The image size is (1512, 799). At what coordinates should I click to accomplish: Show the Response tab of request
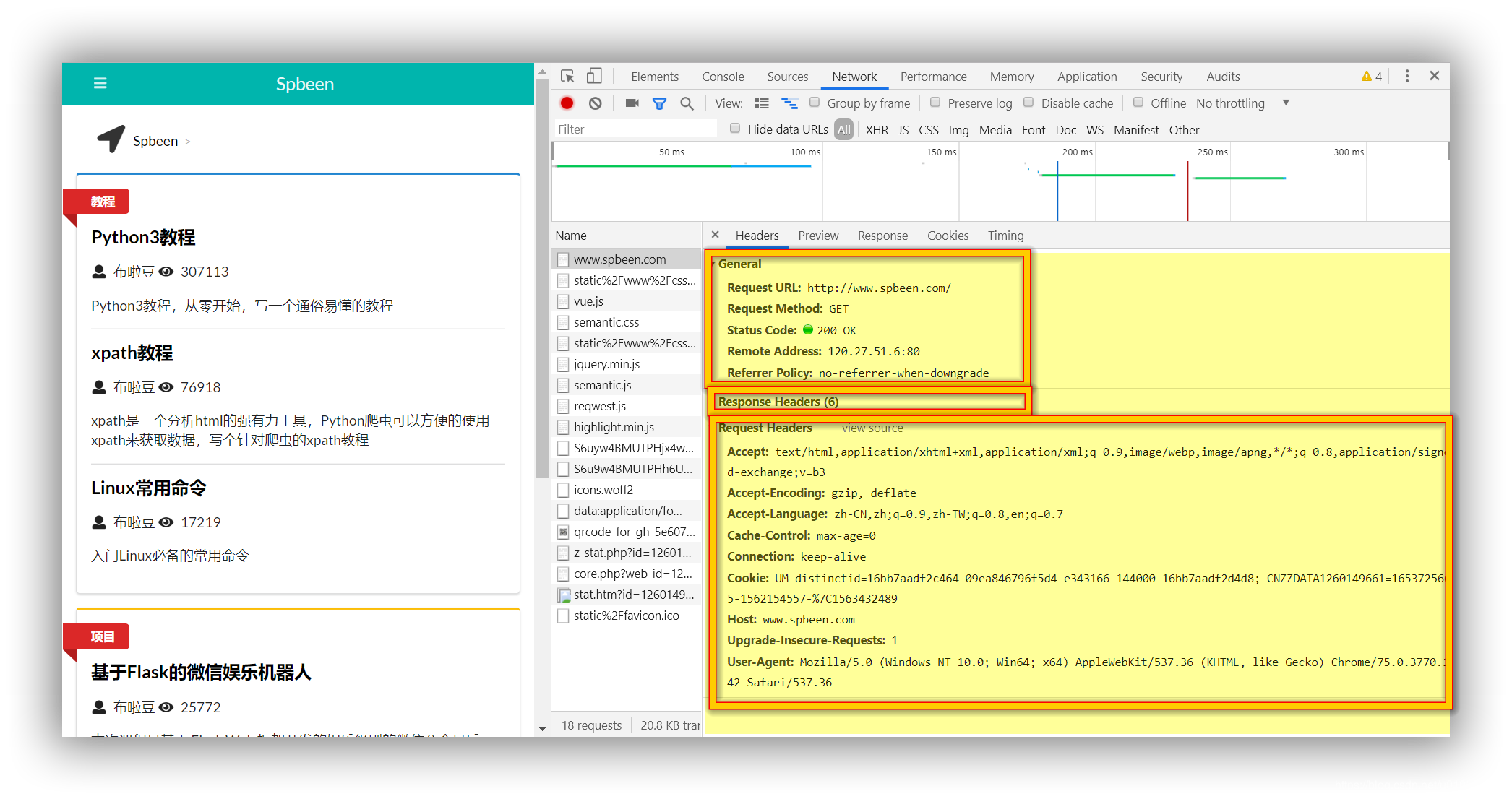[882, 236]
